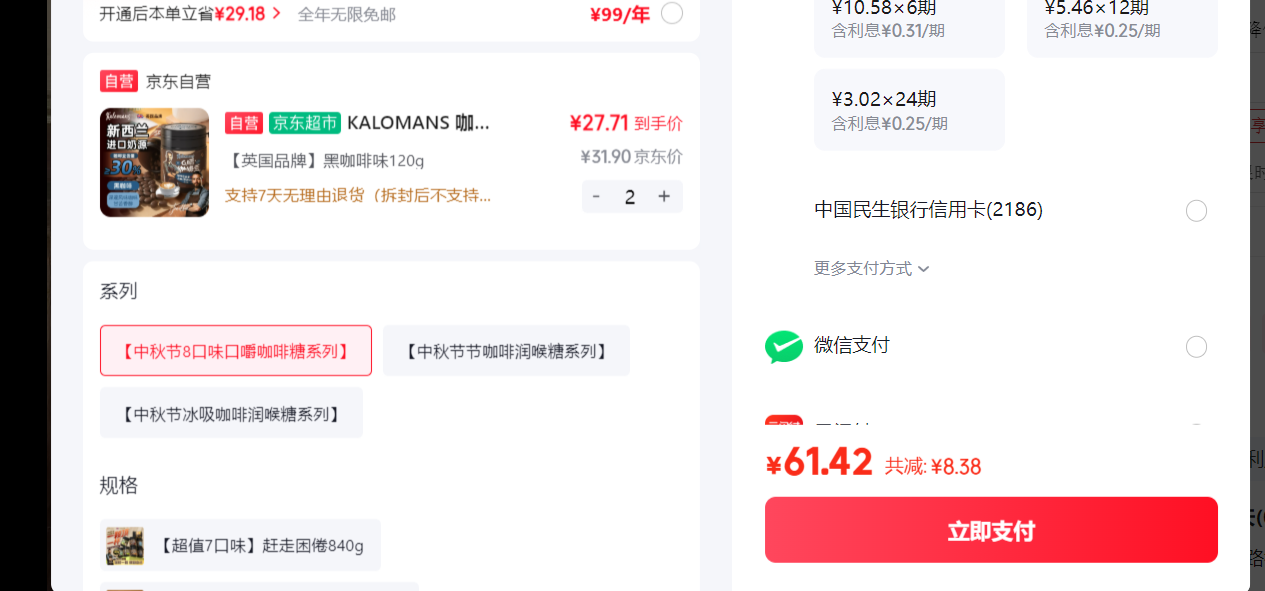Screen dimensions: 1265x591
Task: Click the green 京东超市 tag icon
Action: [305, 123]
